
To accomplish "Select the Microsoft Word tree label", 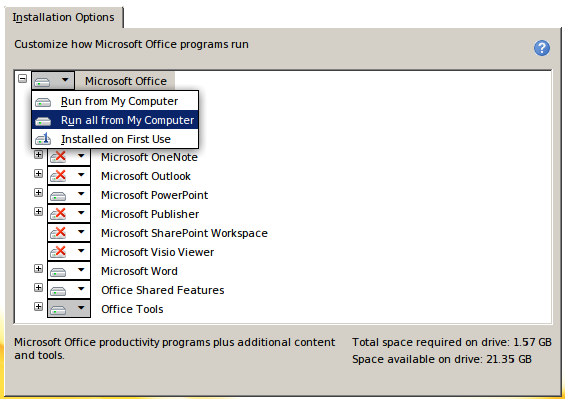I will click(139, 271).
